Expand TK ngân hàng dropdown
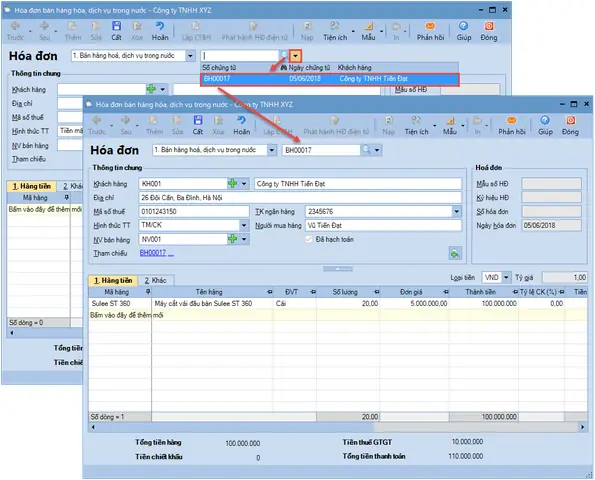Image resolution: width=595 pixels, height=480 pixels. pyautogui.click(x=456, y=211)
